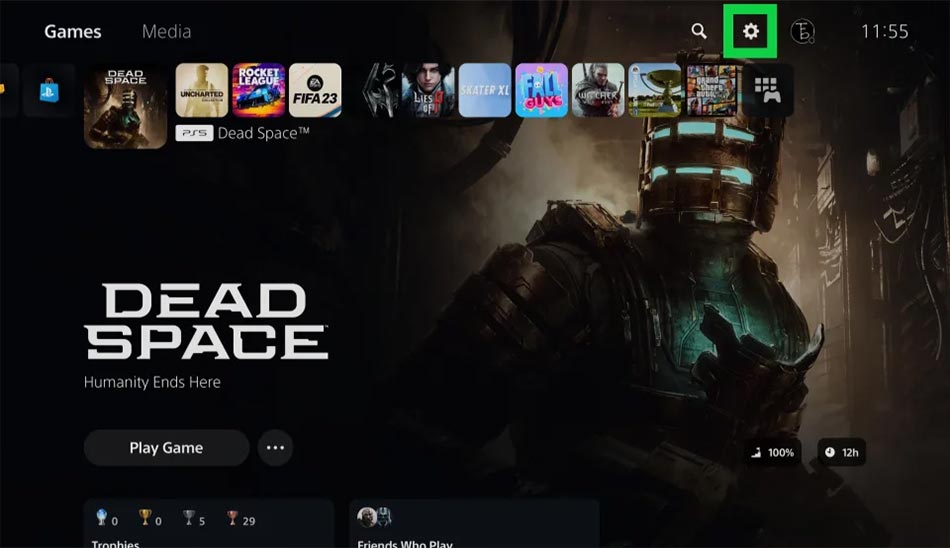
Task: Select the FIFA 23 game tile
Action: pyautogui.click(x=315, y=90)
